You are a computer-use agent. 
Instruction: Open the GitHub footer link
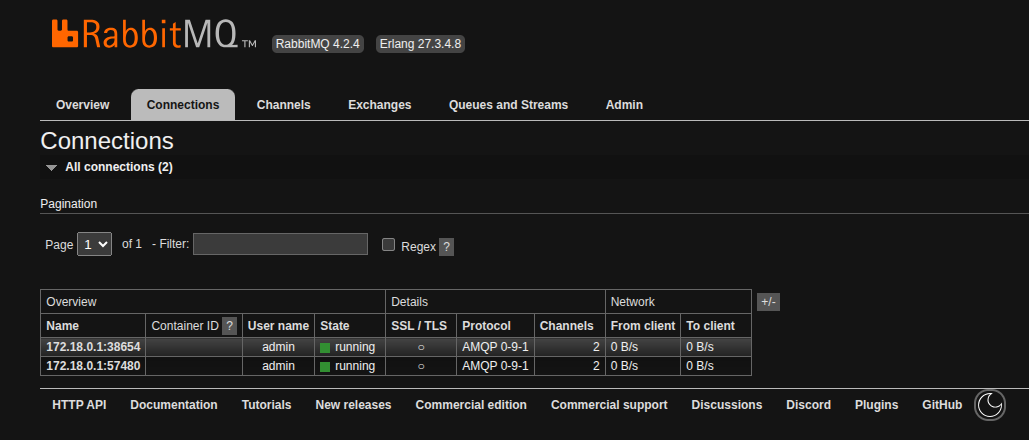[x=942, y=405]
